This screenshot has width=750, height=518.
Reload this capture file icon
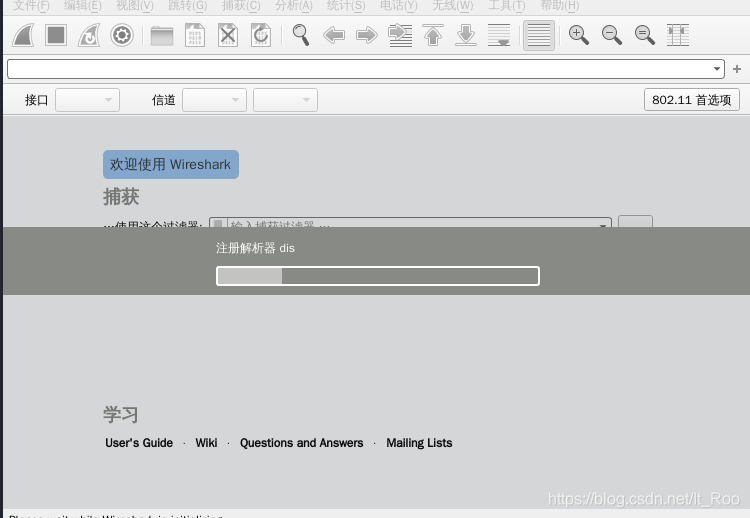[261, 35]
